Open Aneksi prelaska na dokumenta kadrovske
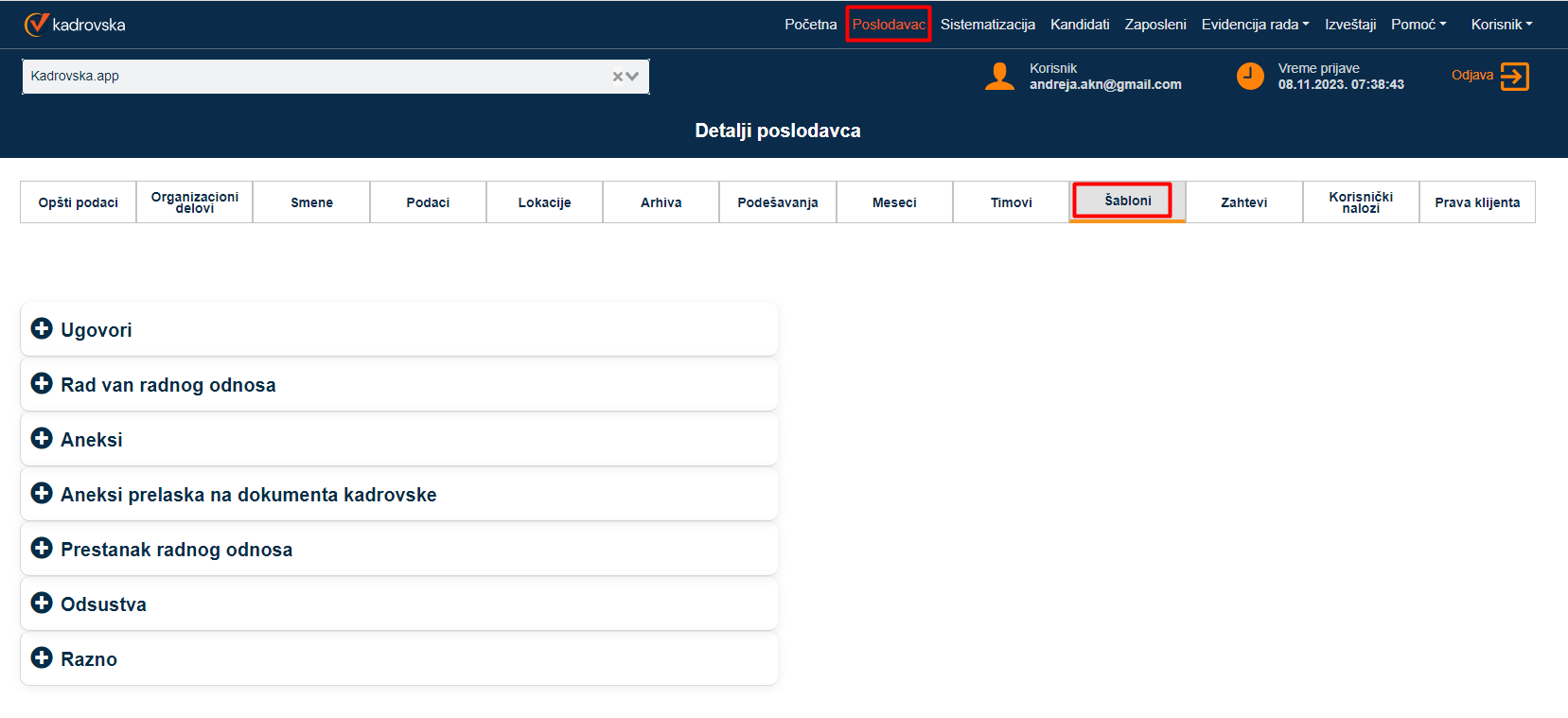Screen dimensions: 1568x718 coord(248,495)
